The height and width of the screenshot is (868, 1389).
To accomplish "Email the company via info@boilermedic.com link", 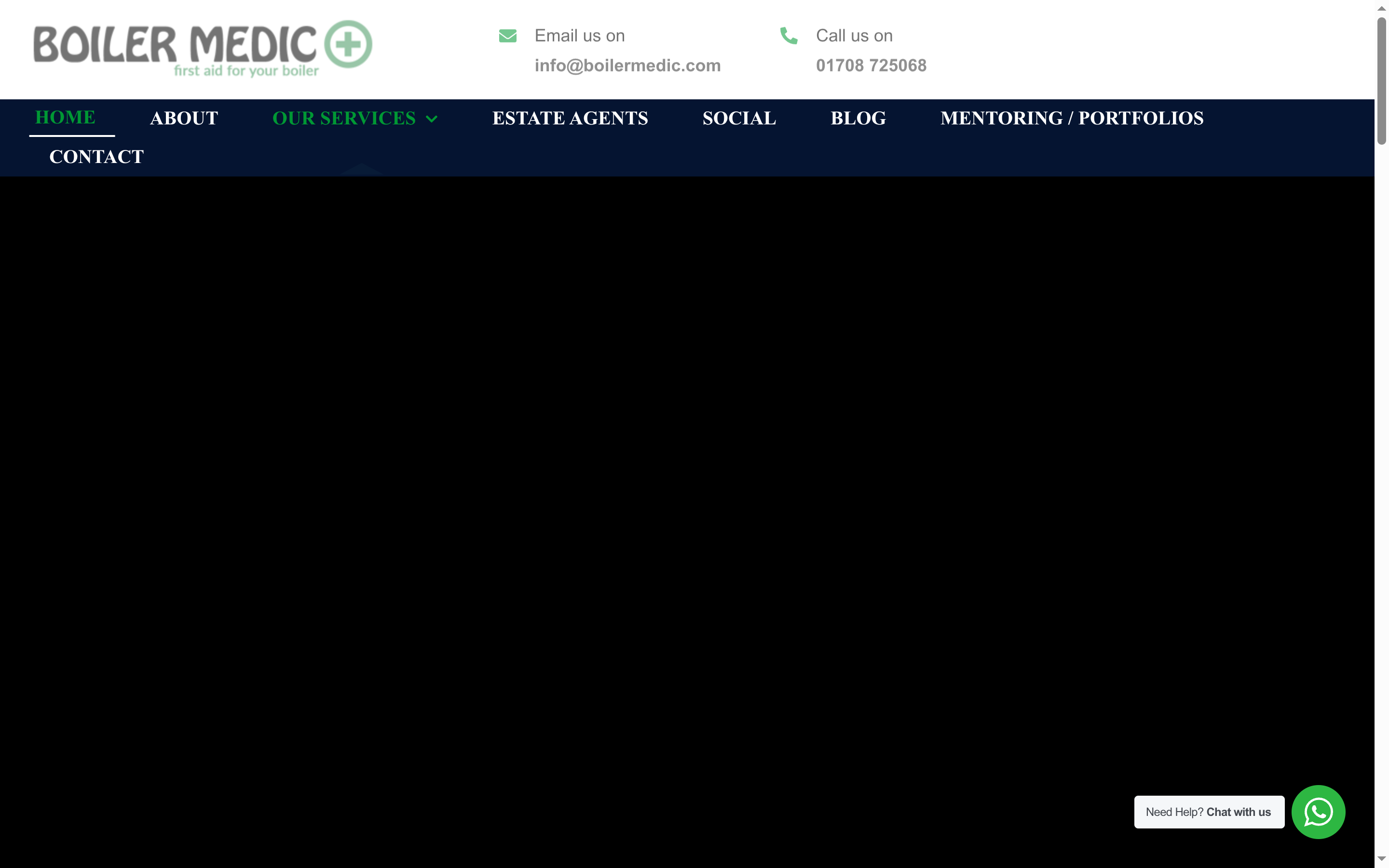I will pyautogui.click(x=627, y=65).
